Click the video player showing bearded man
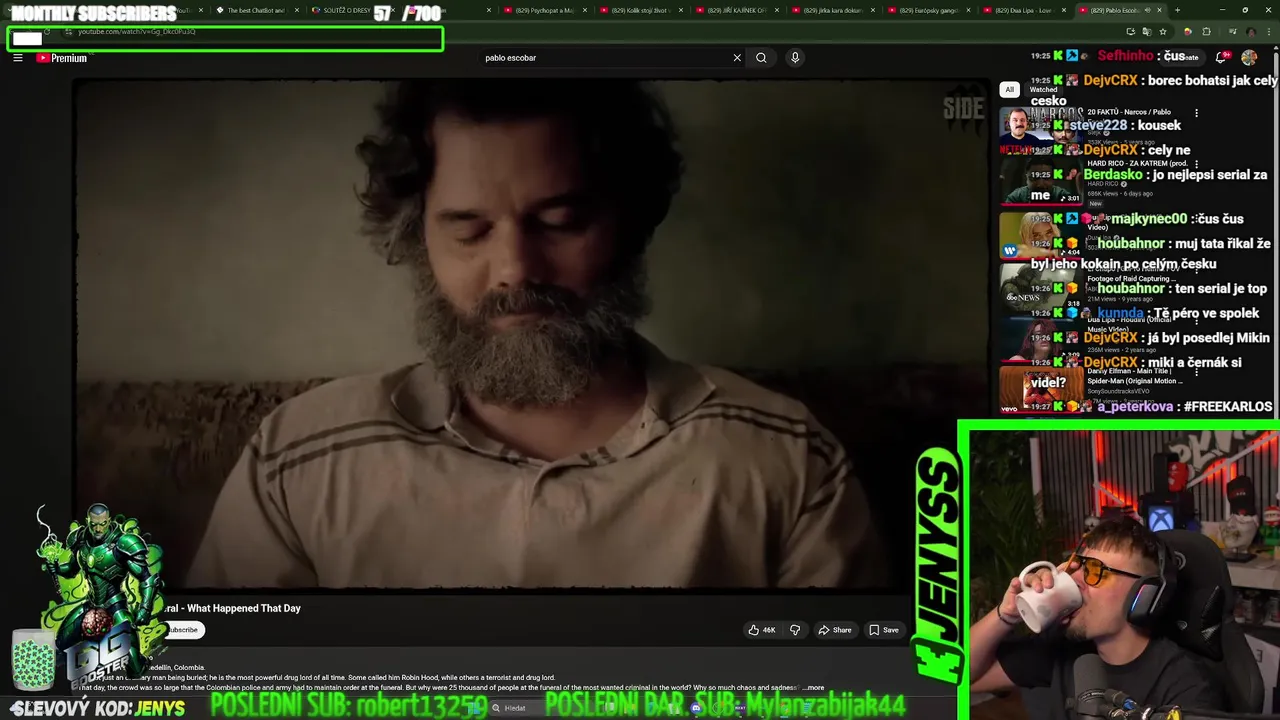Image resolution: width=1280 pixels, height=720 pixels. [530, 335]
